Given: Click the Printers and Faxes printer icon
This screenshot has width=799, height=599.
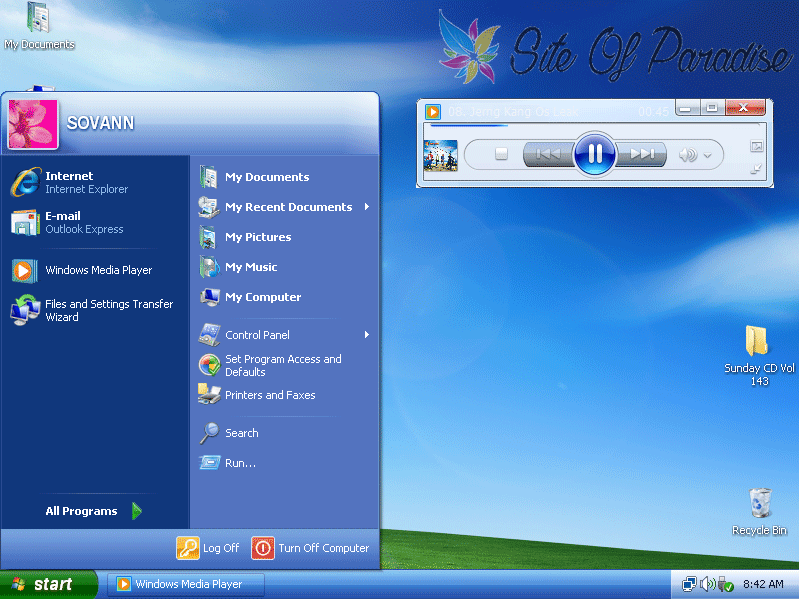Looking at the screenshot, I should (208, 394).
